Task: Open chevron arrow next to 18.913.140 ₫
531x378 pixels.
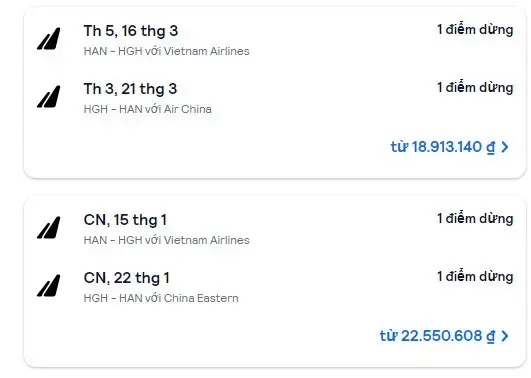Action: pyautogui.click(x=505, y=147)
